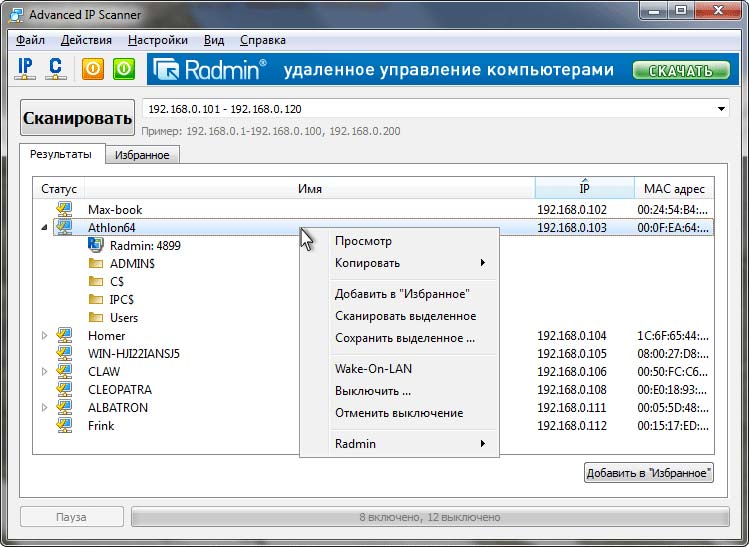Click the Radmin logo in banner
The height and width of the screenshot is (547, 749).
click(209, 70)
